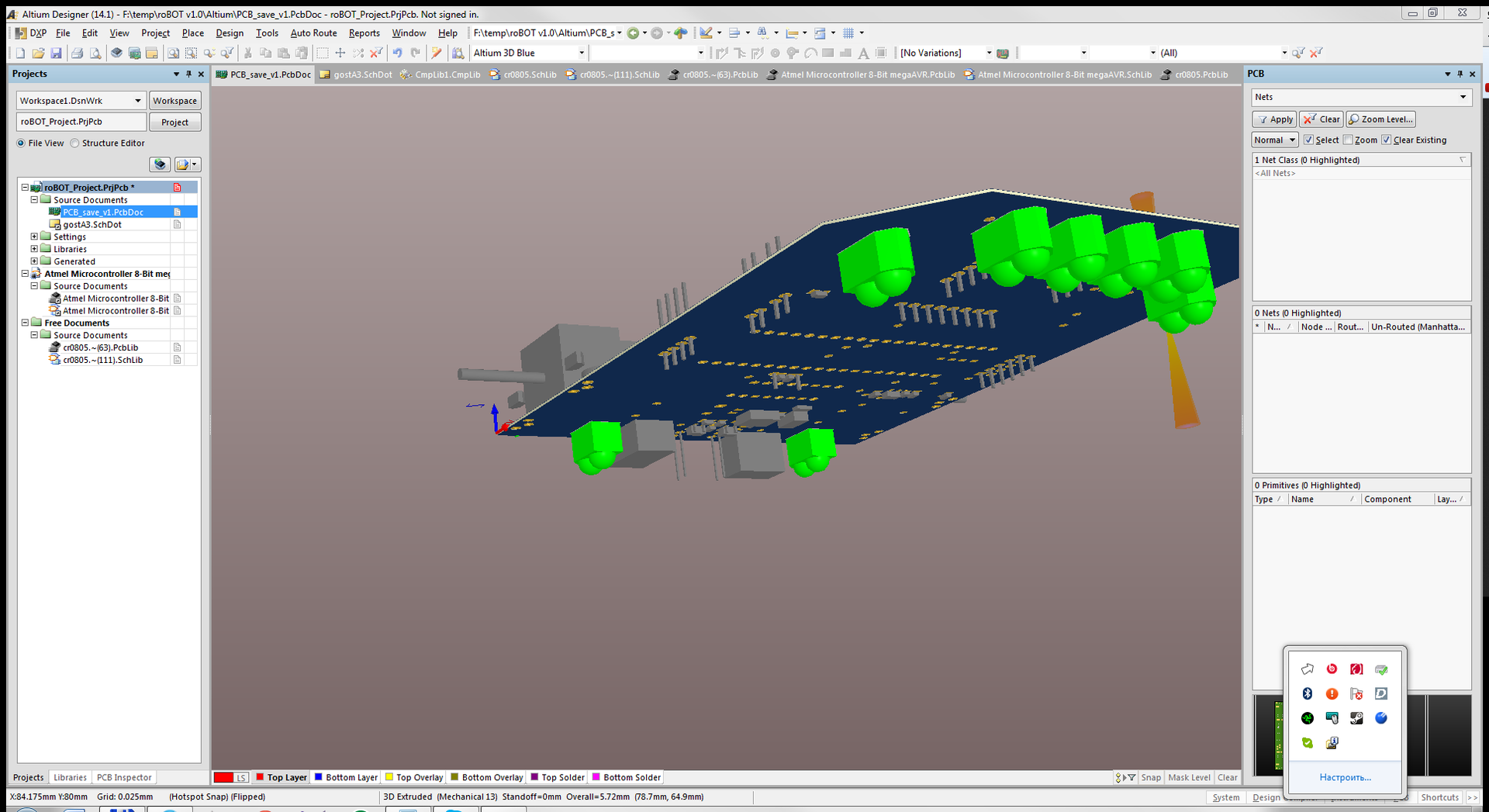This screenshot has width=1489, height=812.
Task: Click the Clear Filter red X icon
Action: pos(375,53)
